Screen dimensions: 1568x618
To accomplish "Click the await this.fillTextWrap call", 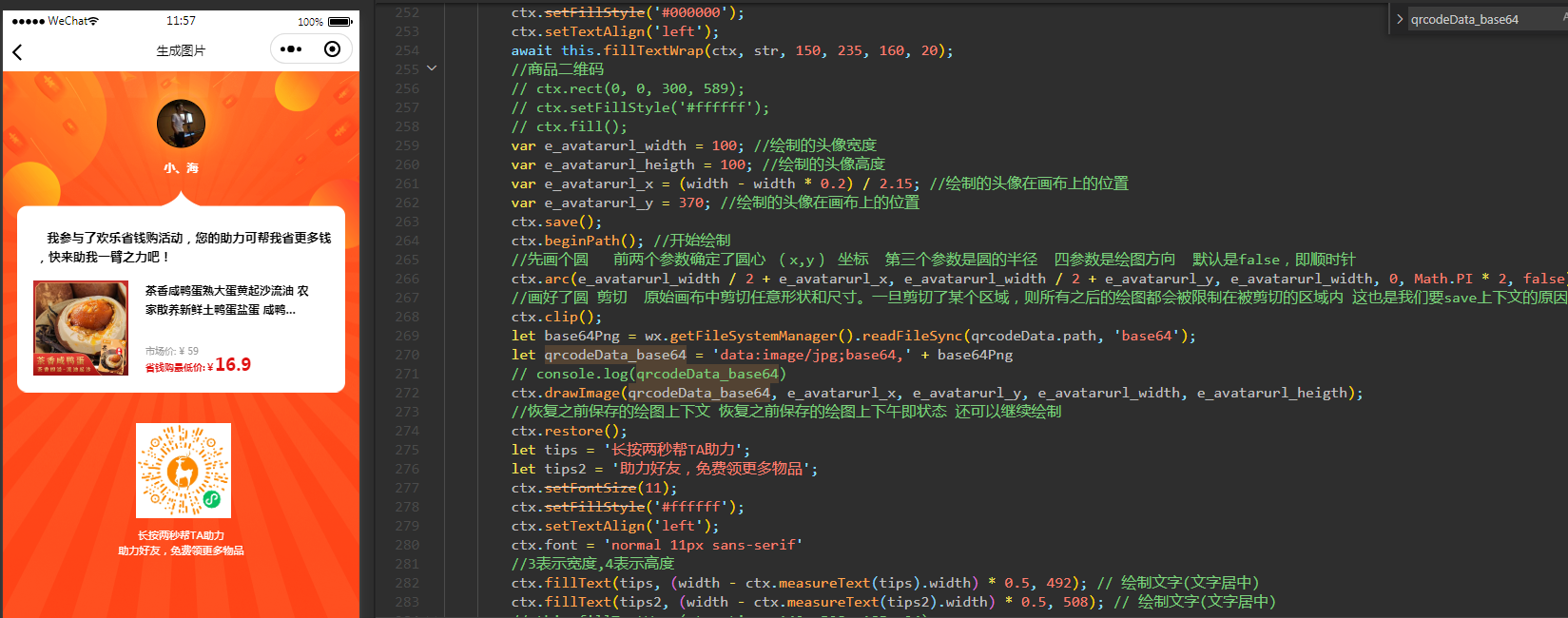I will pyautogui.click(x=731, y=50).
